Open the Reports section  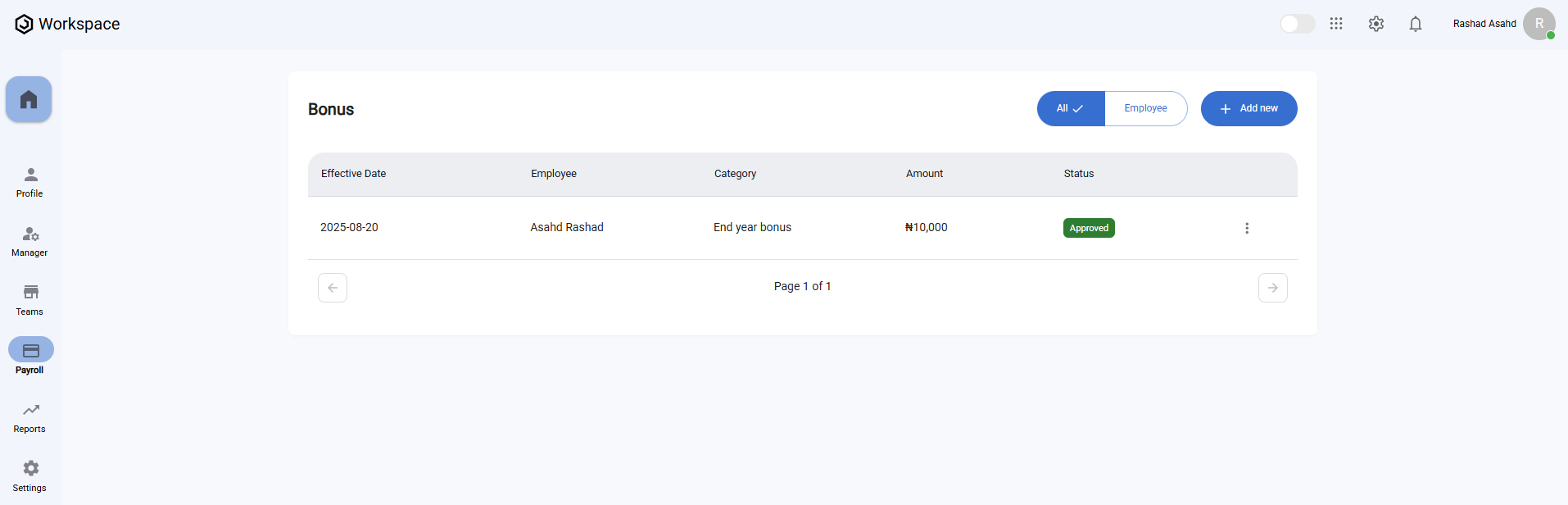coord(30,417)
